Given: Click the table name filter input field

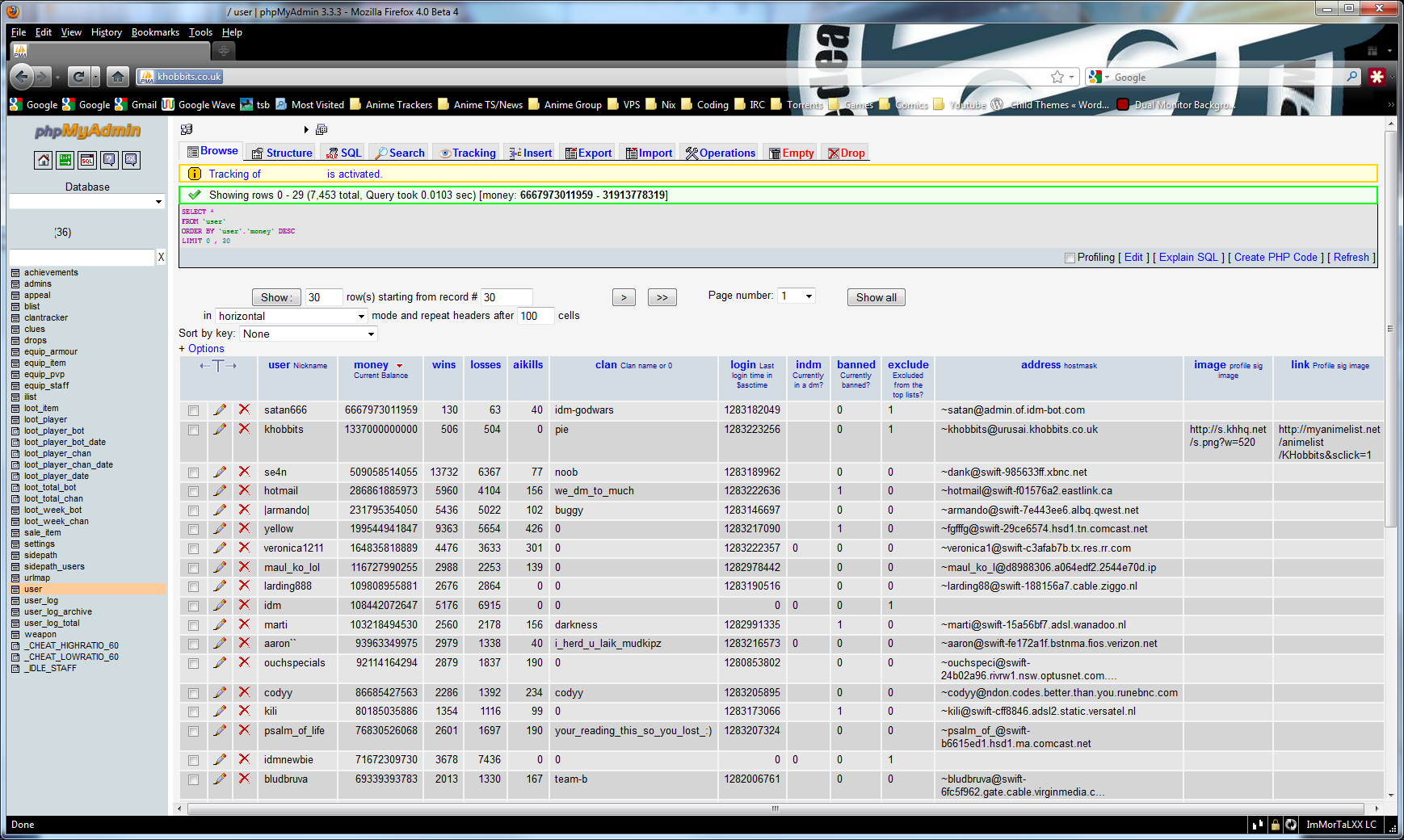Looking at the screenshot, I should (82, 257).
